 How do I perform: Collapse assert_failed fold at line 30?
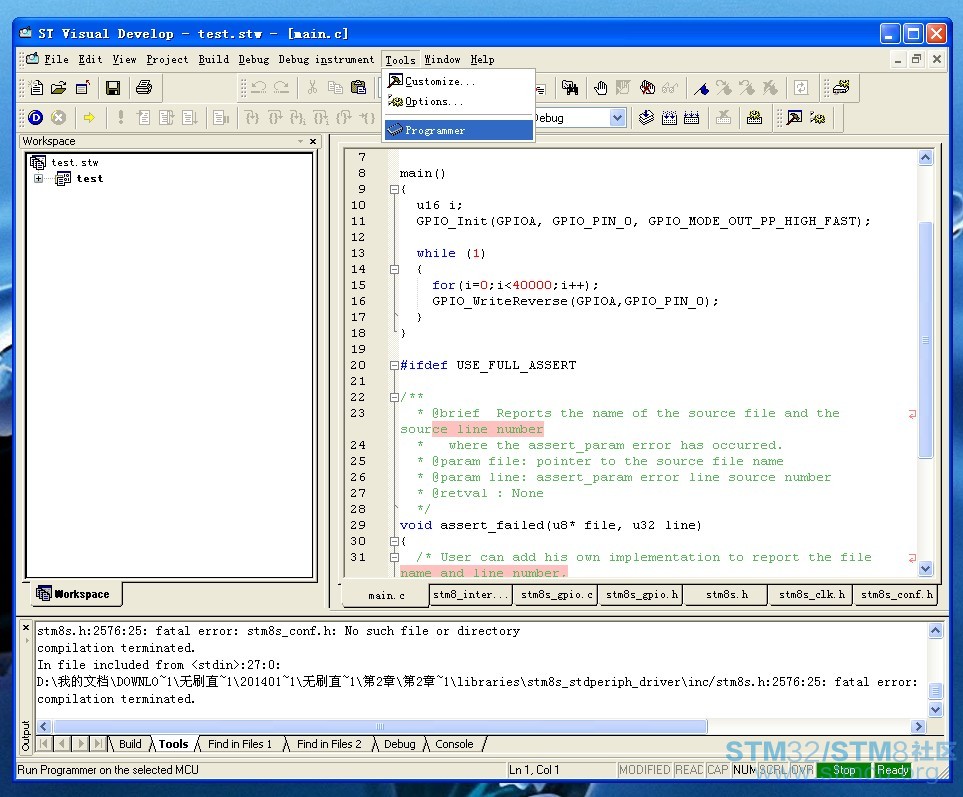394,541
